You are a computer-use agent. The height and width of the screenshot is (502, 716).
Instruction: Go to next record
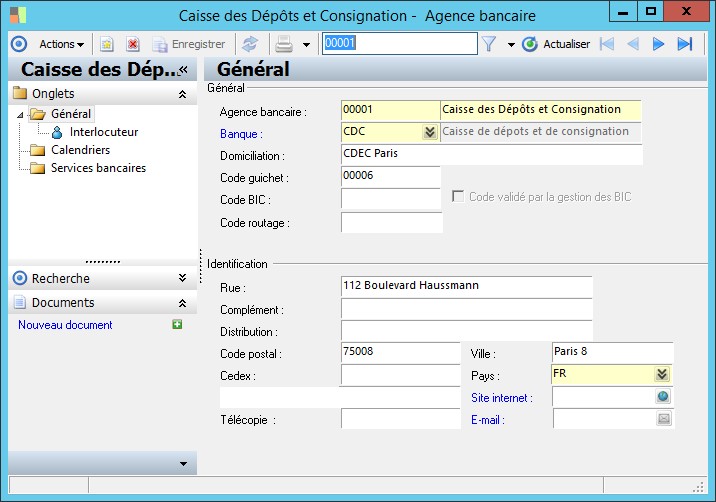pos(658,44)
